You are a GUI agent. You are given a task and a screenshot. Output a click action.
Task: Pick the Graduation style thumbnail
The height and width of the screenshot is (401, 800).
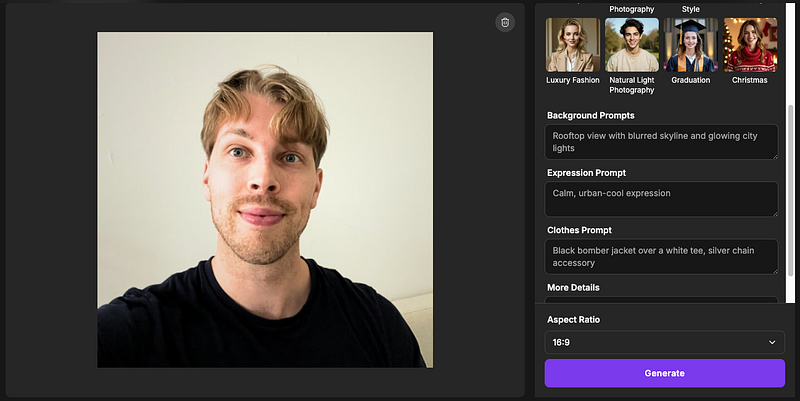[691, 45]
